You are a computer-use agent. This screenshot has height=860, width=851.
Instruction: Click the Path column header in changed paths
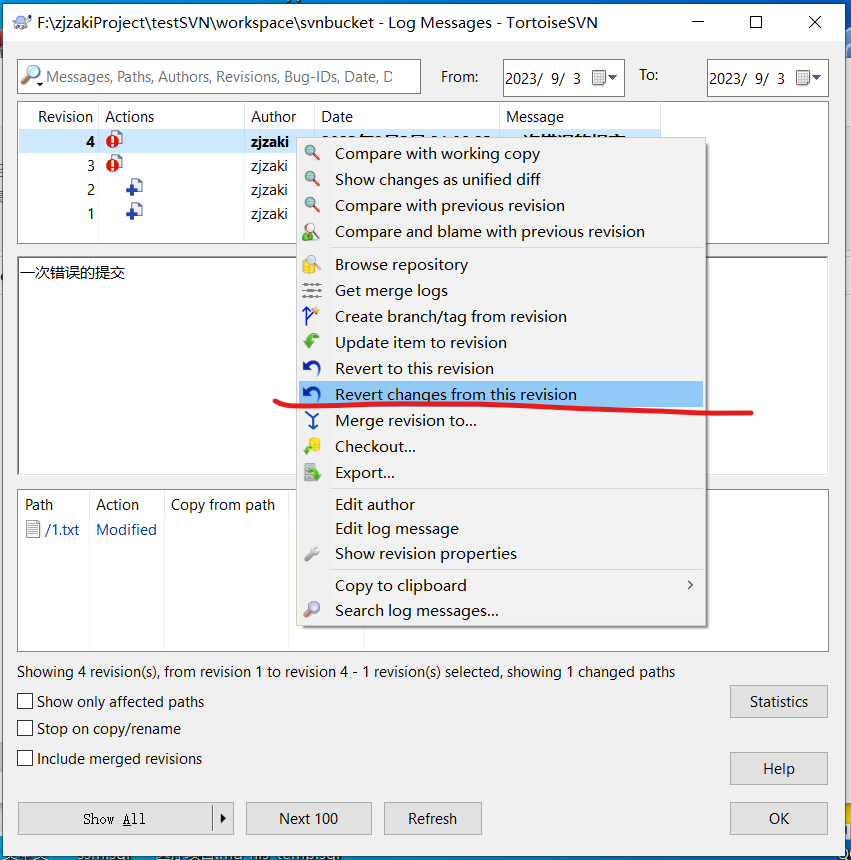54,505
